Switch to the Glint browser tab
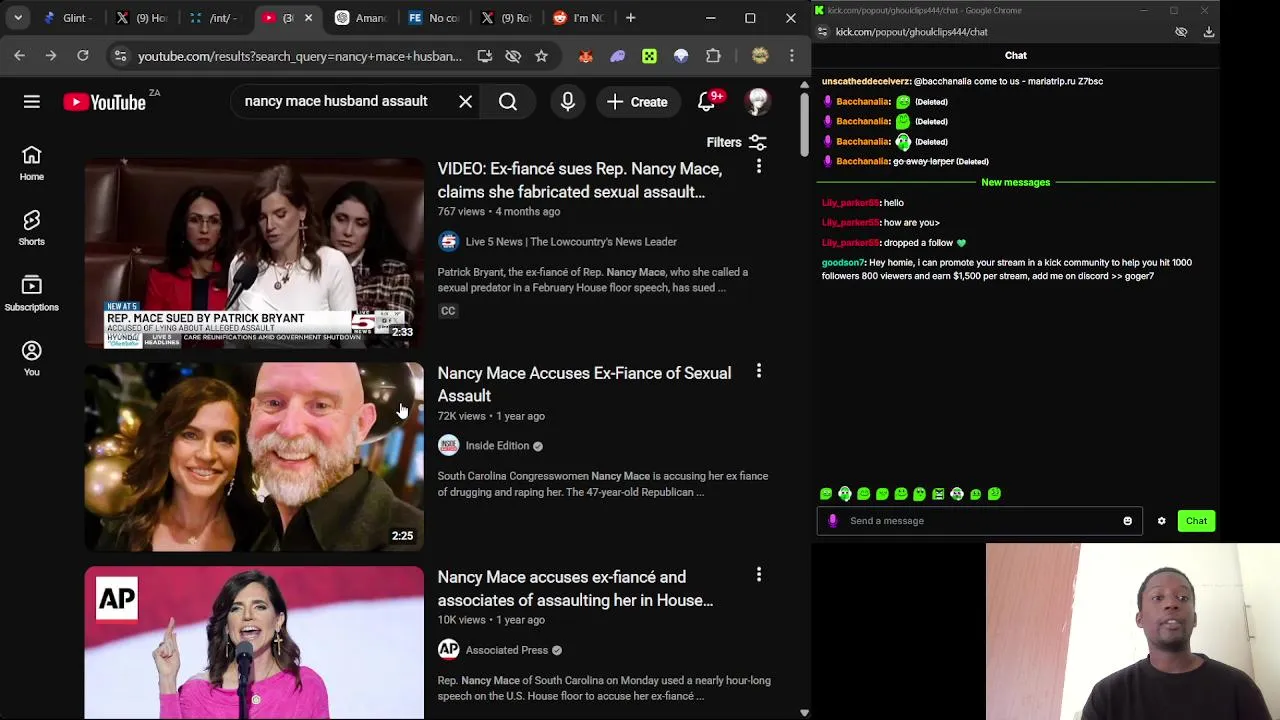The image size is (1280, 720). coord(67,18)
